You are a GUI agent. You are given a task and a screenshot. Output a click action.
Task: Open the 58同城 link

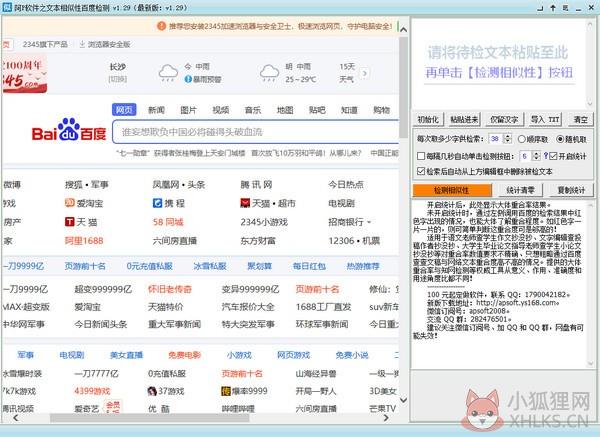168,222
